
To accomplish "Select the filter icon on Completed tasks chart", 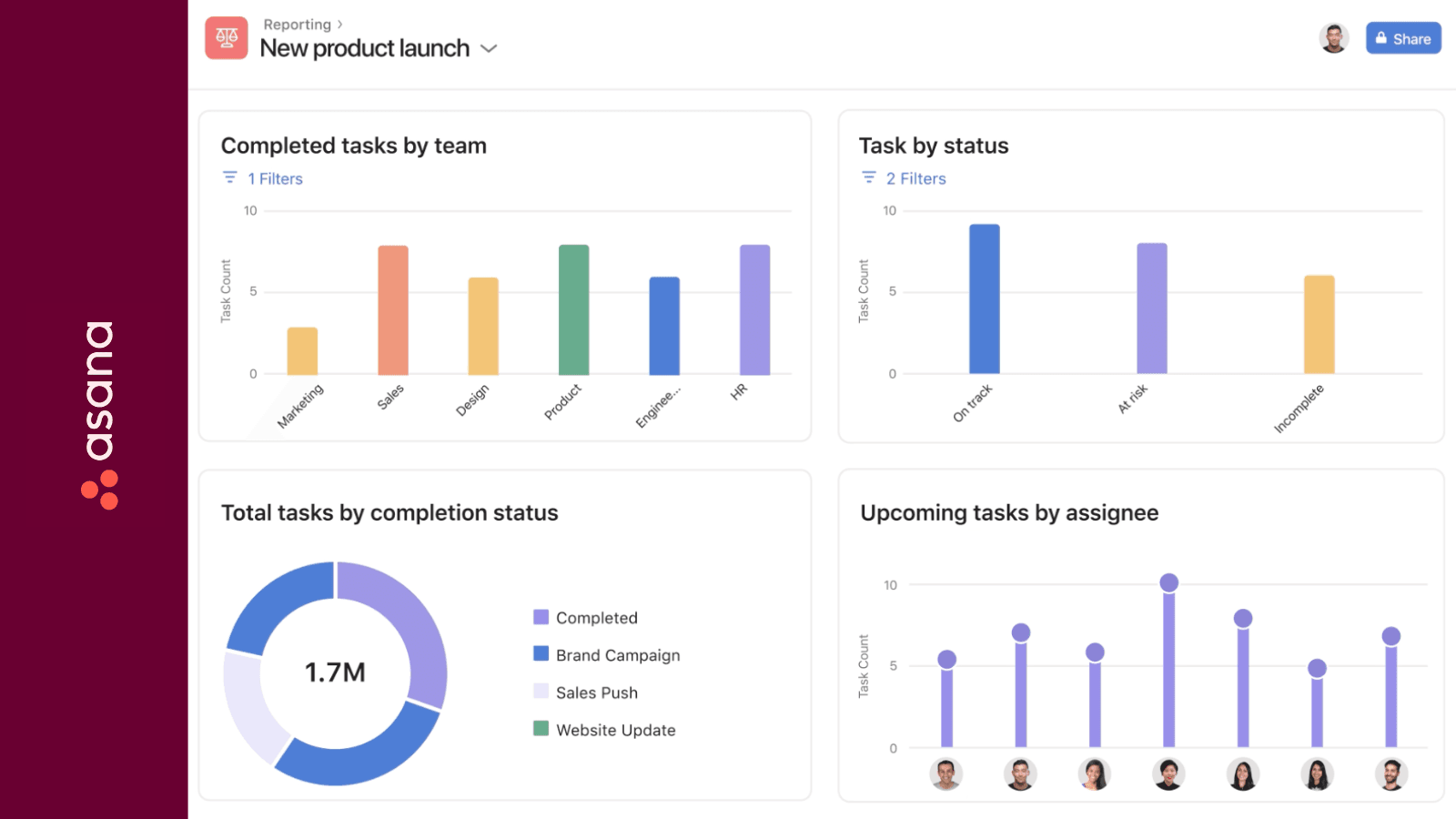I will [229, 177].
